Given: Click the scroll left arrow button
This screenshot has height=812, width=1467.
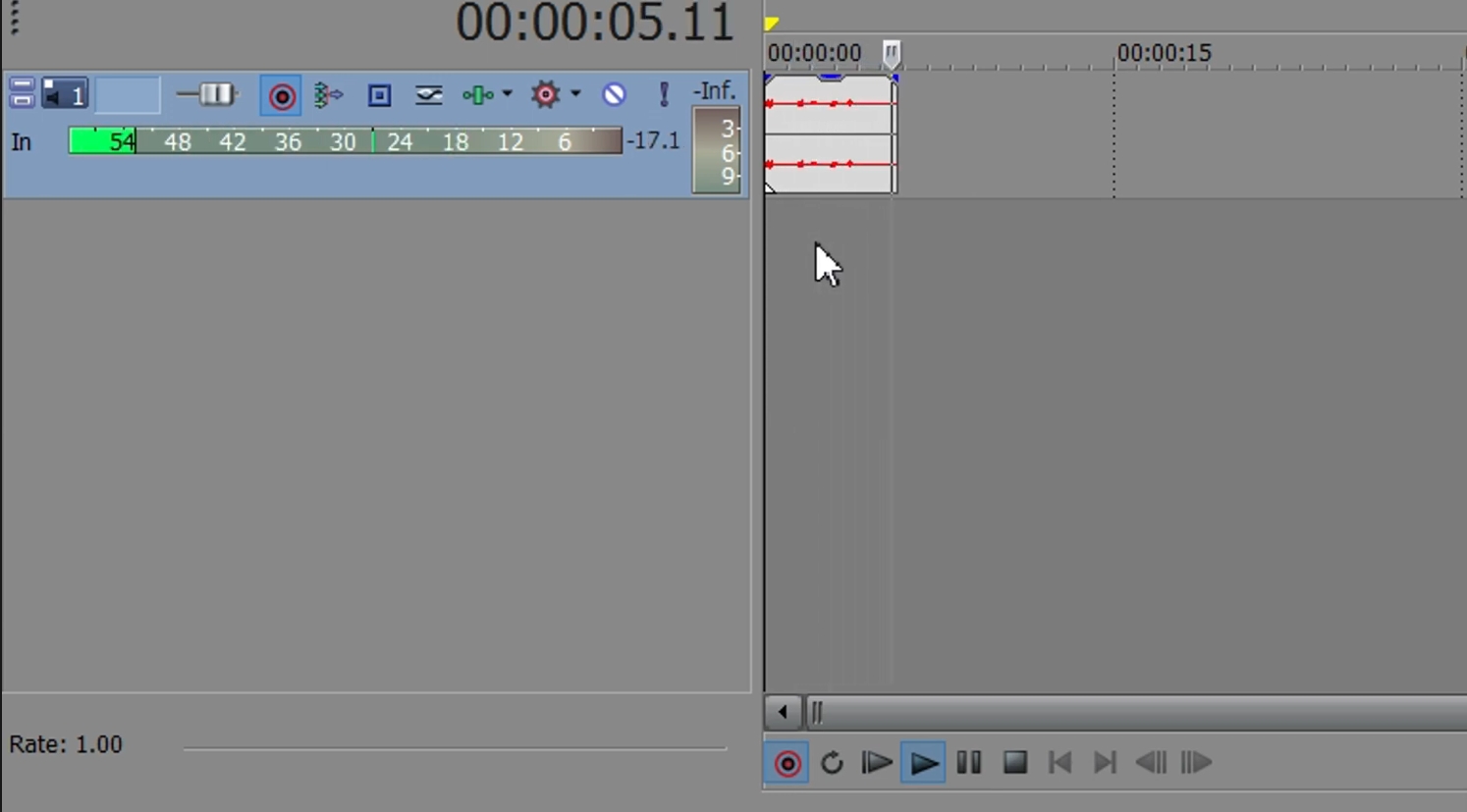Looking at the screenshot, I should click(x=783, y=712).
